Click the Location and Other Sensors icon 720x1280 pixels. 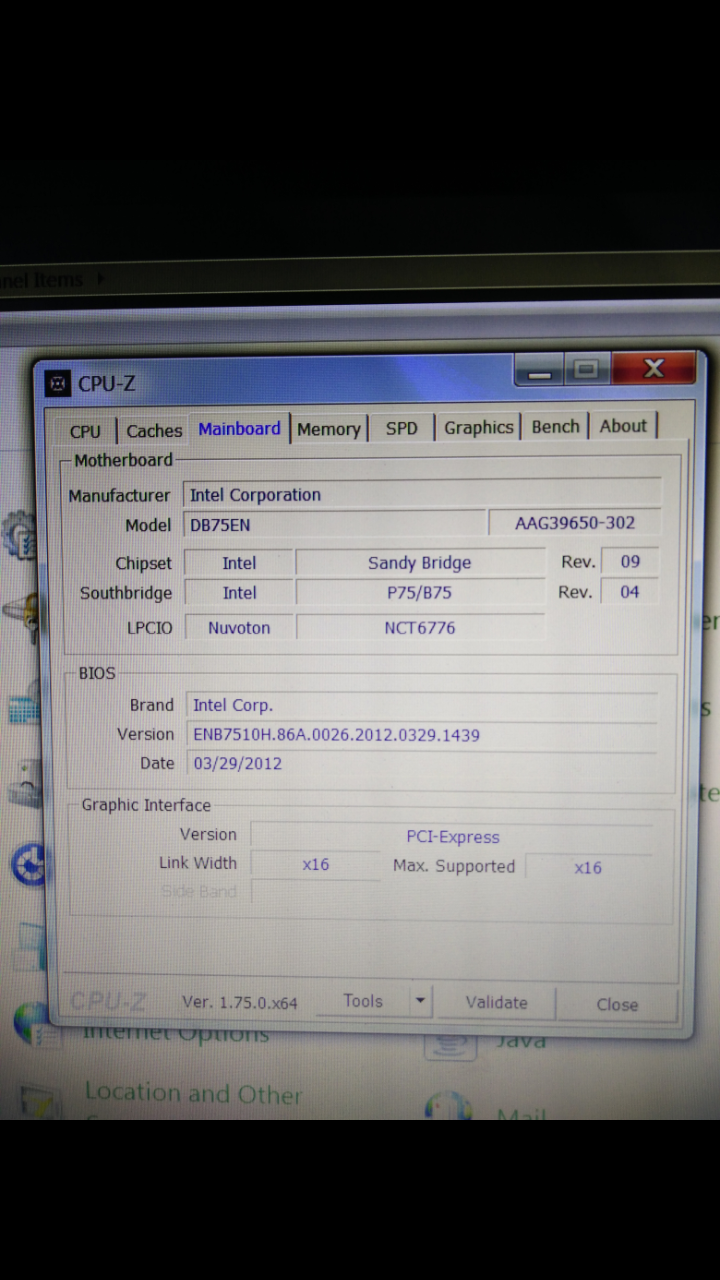[x=38, y=1100]
